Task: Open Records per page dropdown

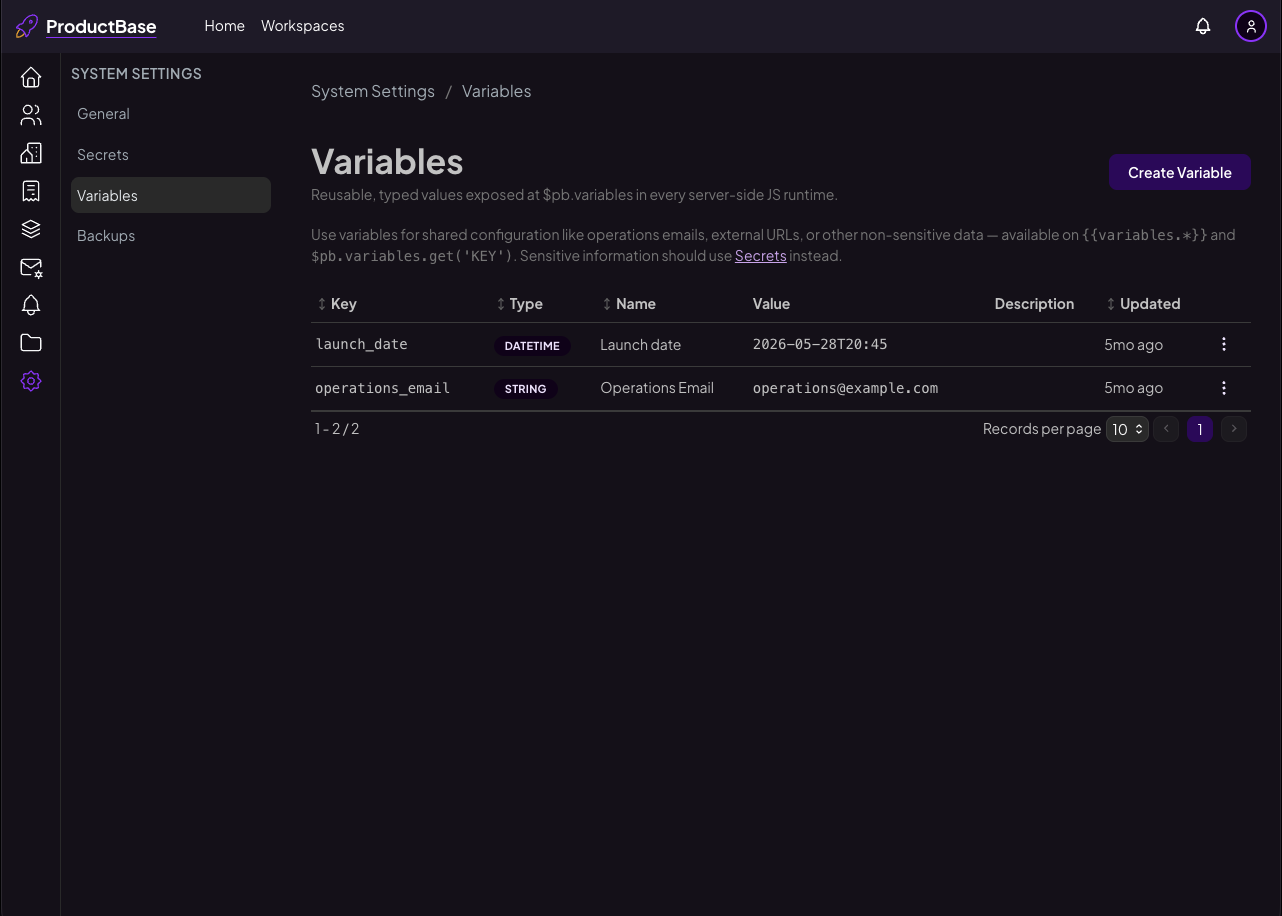Action: coord(1127,429)
